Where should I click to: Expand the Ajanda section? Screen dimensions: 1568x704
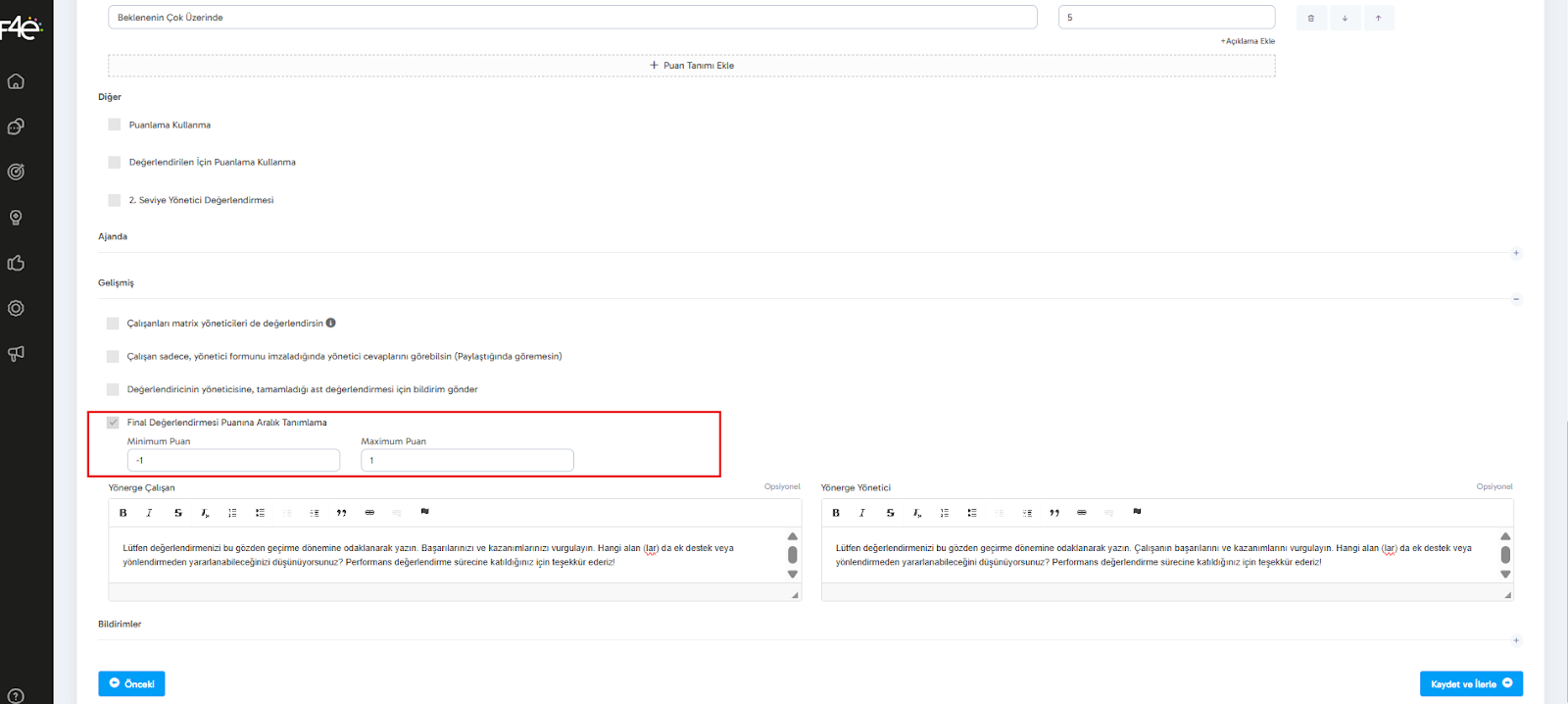[1516, 253]
